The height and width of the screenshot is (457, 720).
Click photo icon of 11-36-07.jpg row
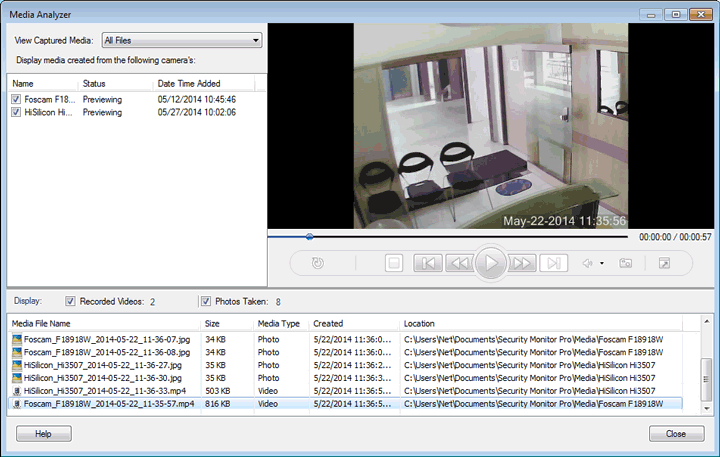(17, 339)
